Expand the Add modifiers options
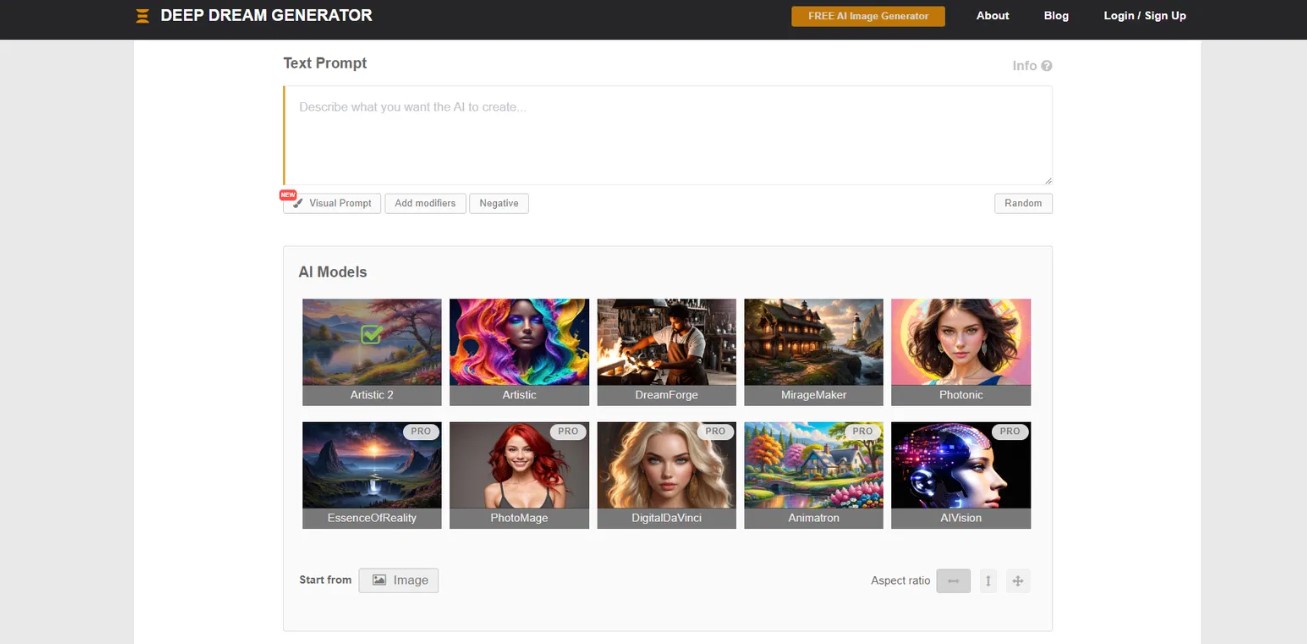This screenshot has width=1307, height=644. pos(425,203)
